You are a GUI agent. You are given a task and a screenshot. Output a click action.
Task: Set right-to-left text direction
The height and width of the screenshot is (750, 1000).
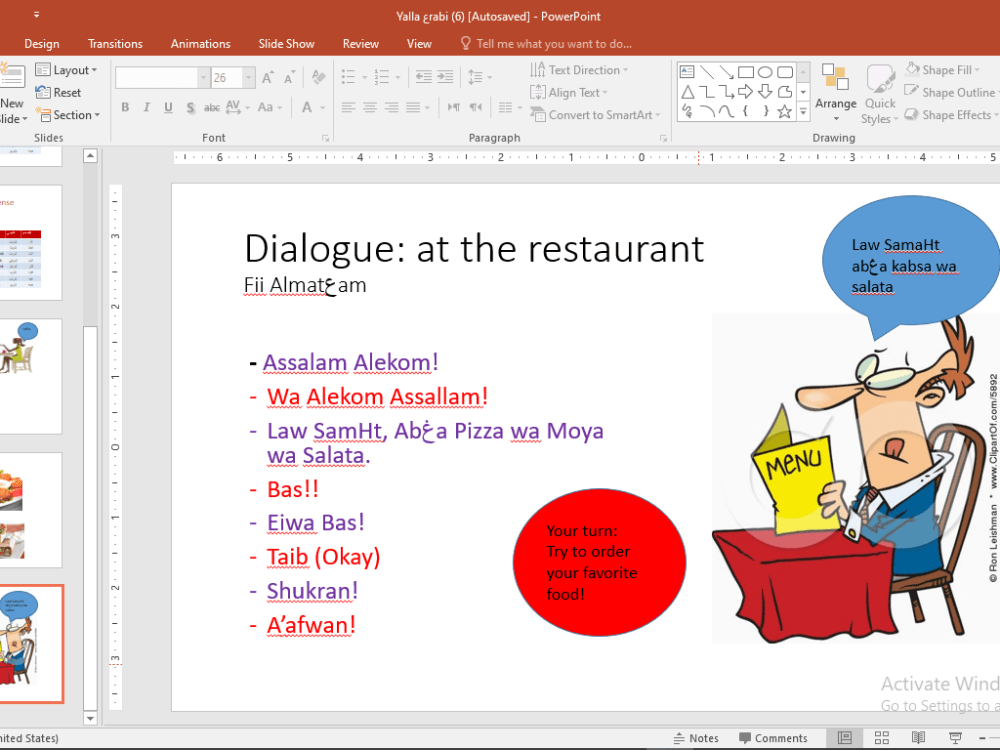point(476,107)
